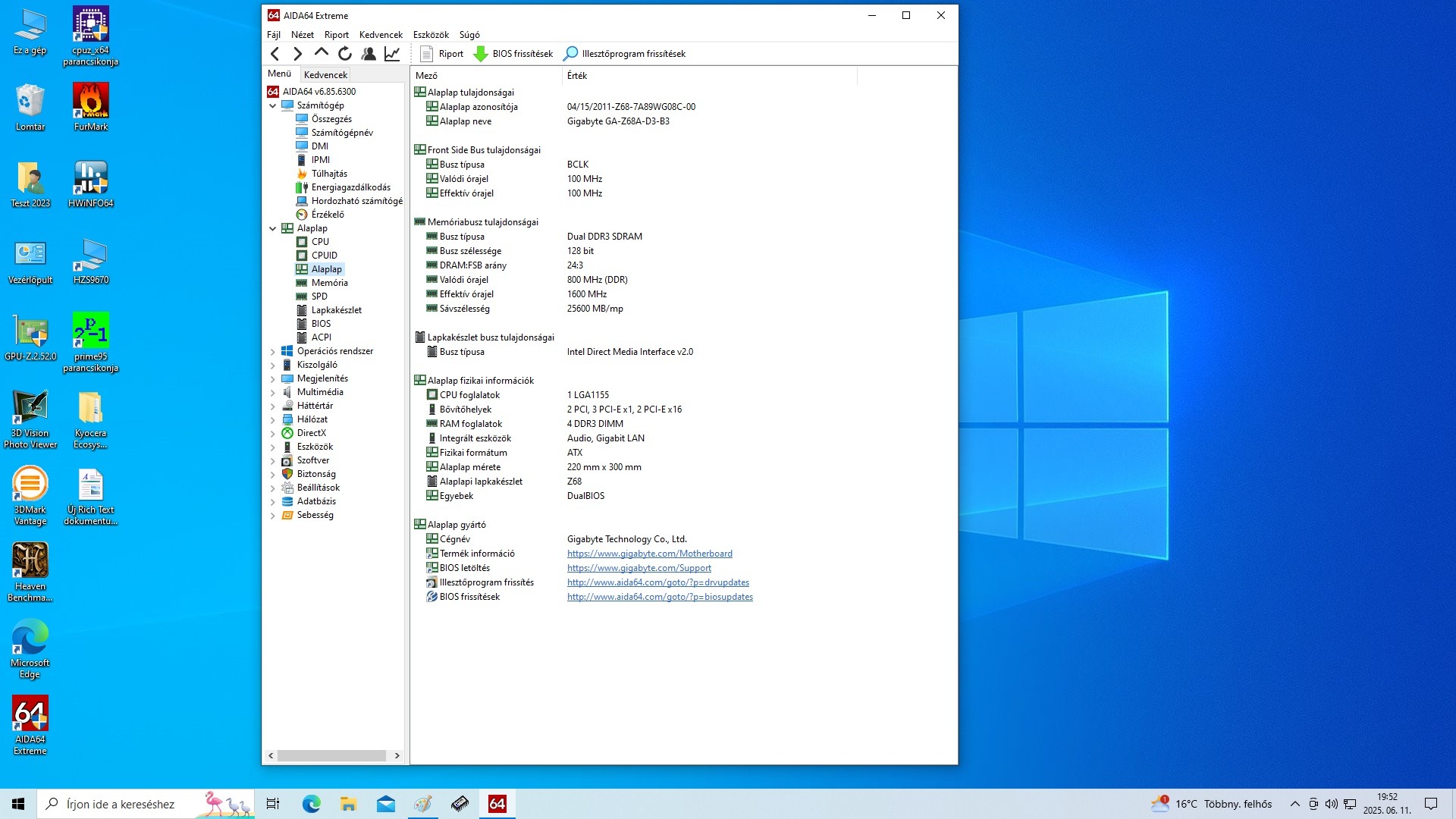
Task: Select Összegzés in the tree
Action: (331, 119)
